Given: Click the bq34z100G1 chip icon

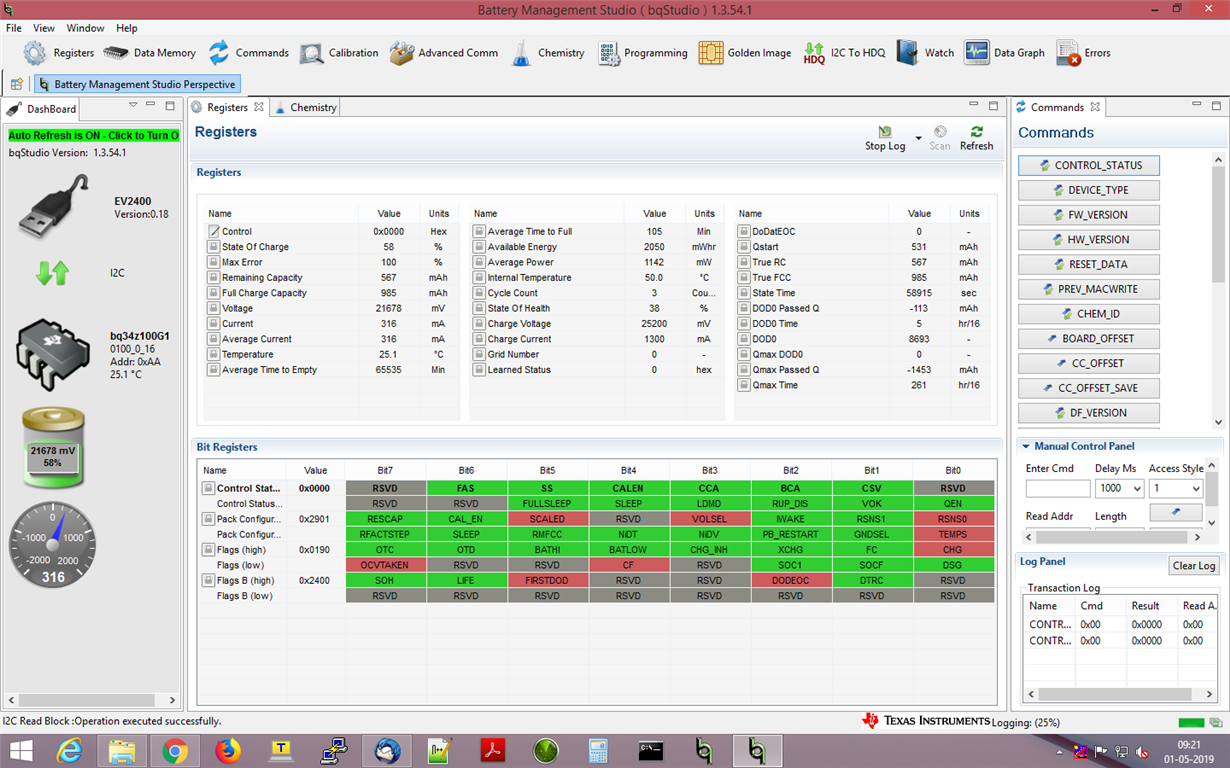Looking at the screenshot, I should 53,355.
